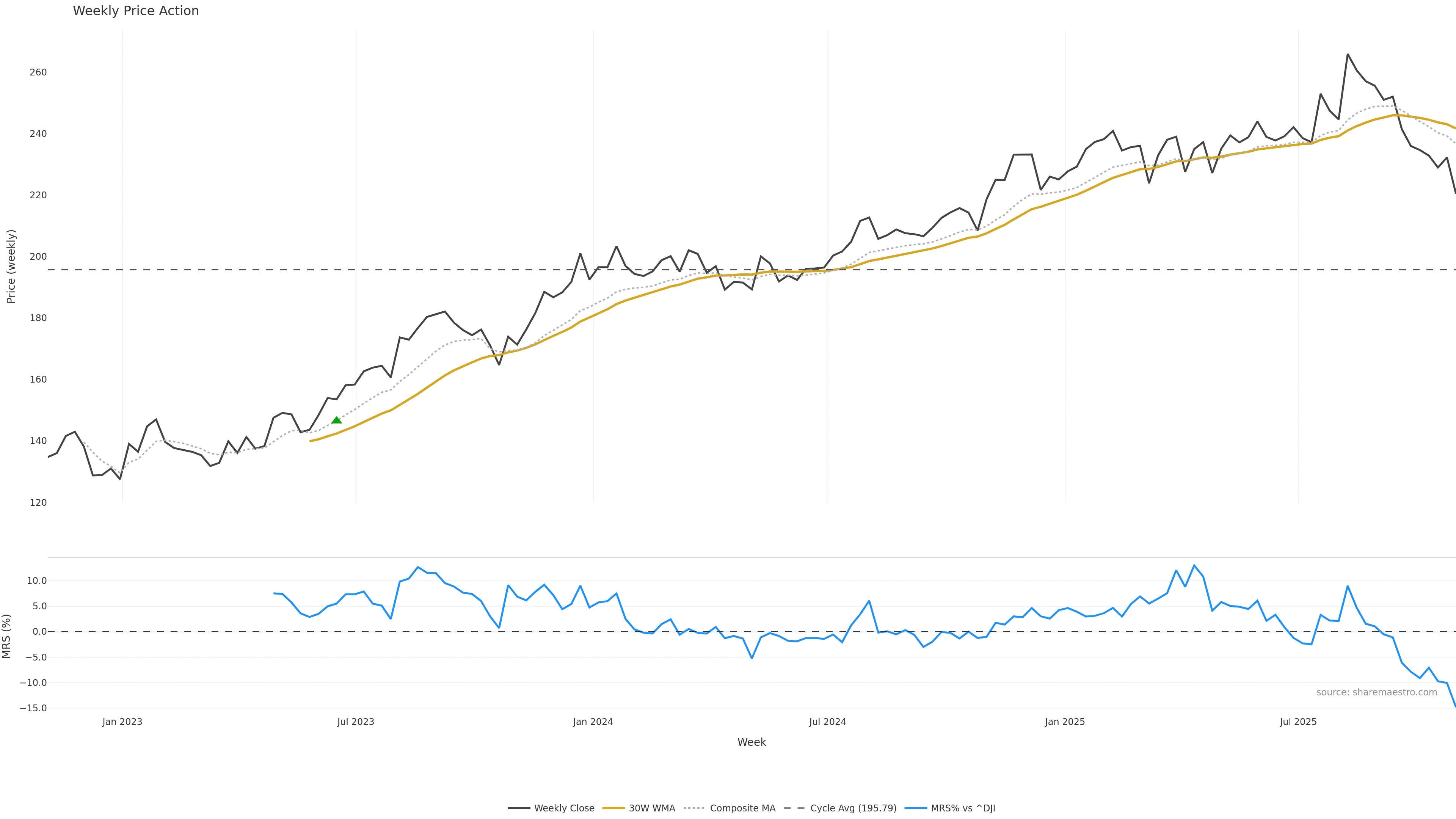Viewport: 1456px width, 819px height.
Task: Select the Jan 2023 x-axis label
Action: click(x=122, y=722)
